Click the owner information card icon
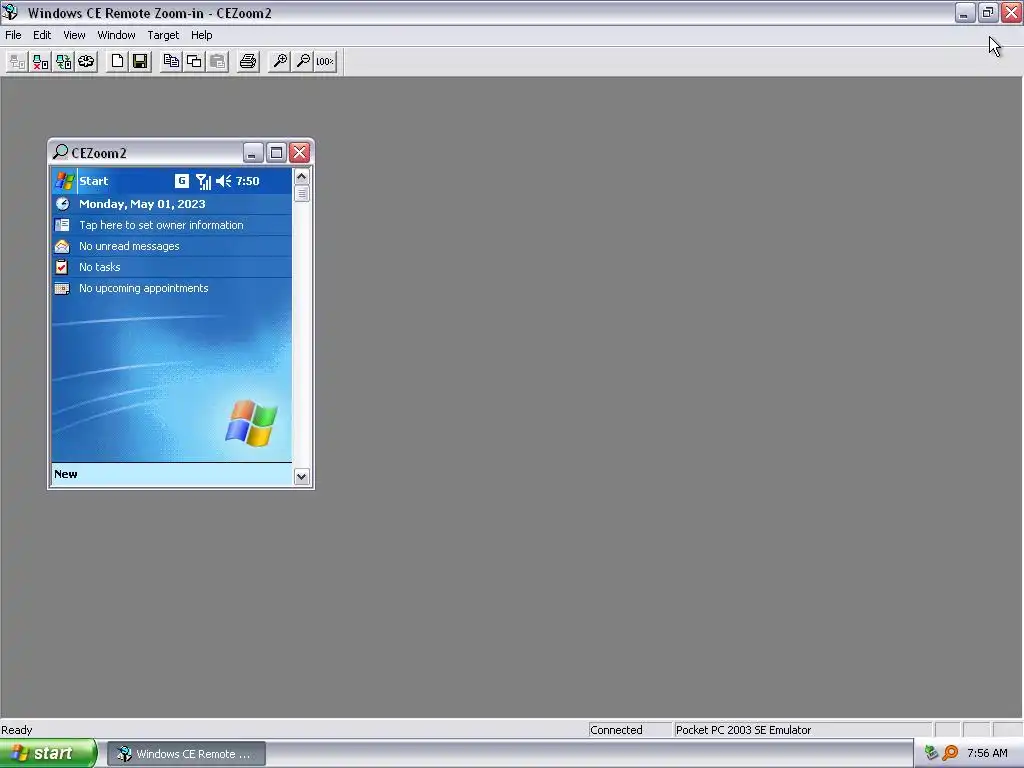1024x768 pixels. [62, 225]
